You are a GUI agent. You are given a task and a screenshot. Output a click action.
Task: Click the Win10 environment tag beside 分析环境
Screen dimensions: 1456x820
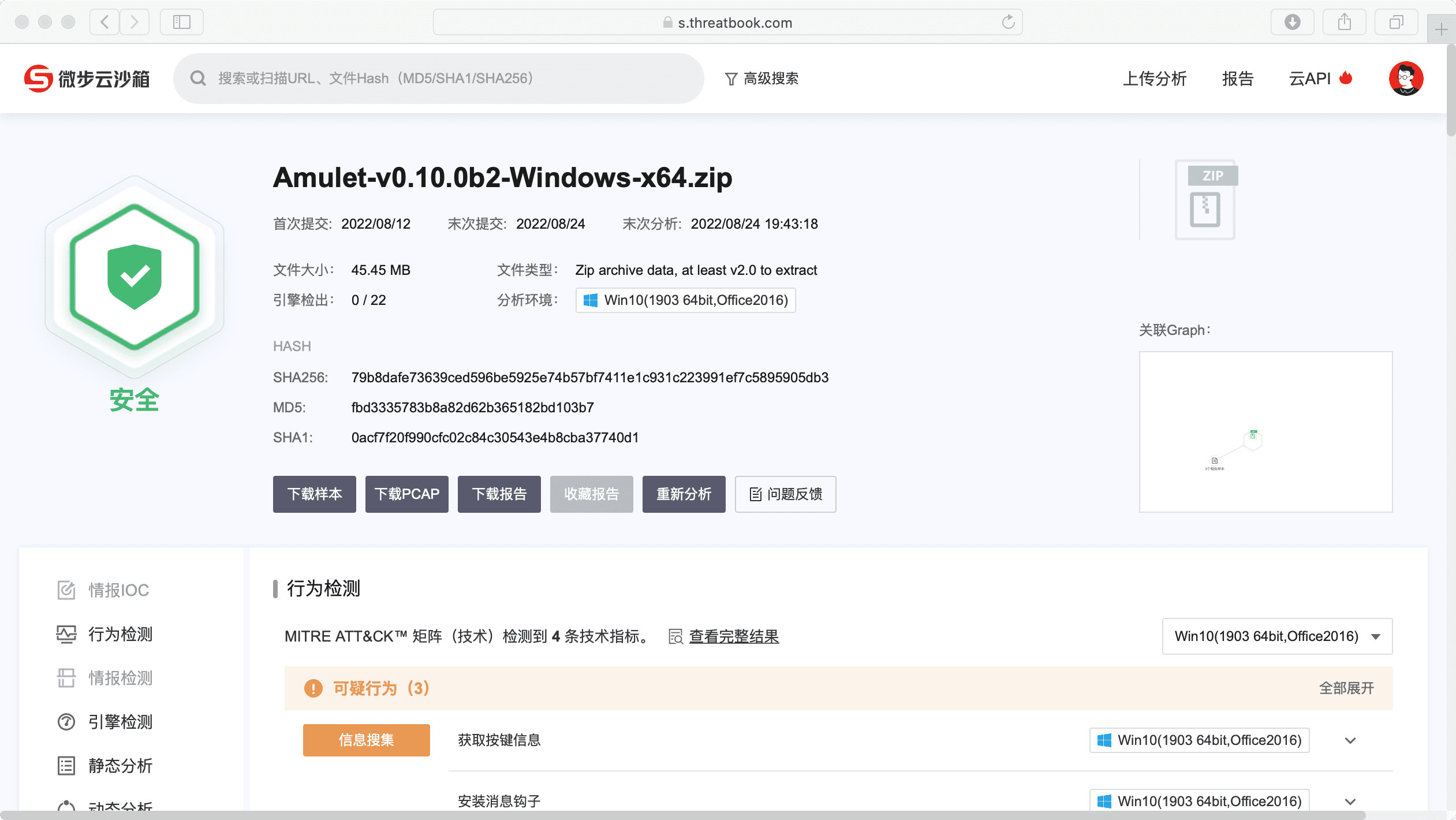tap(686, 300)
